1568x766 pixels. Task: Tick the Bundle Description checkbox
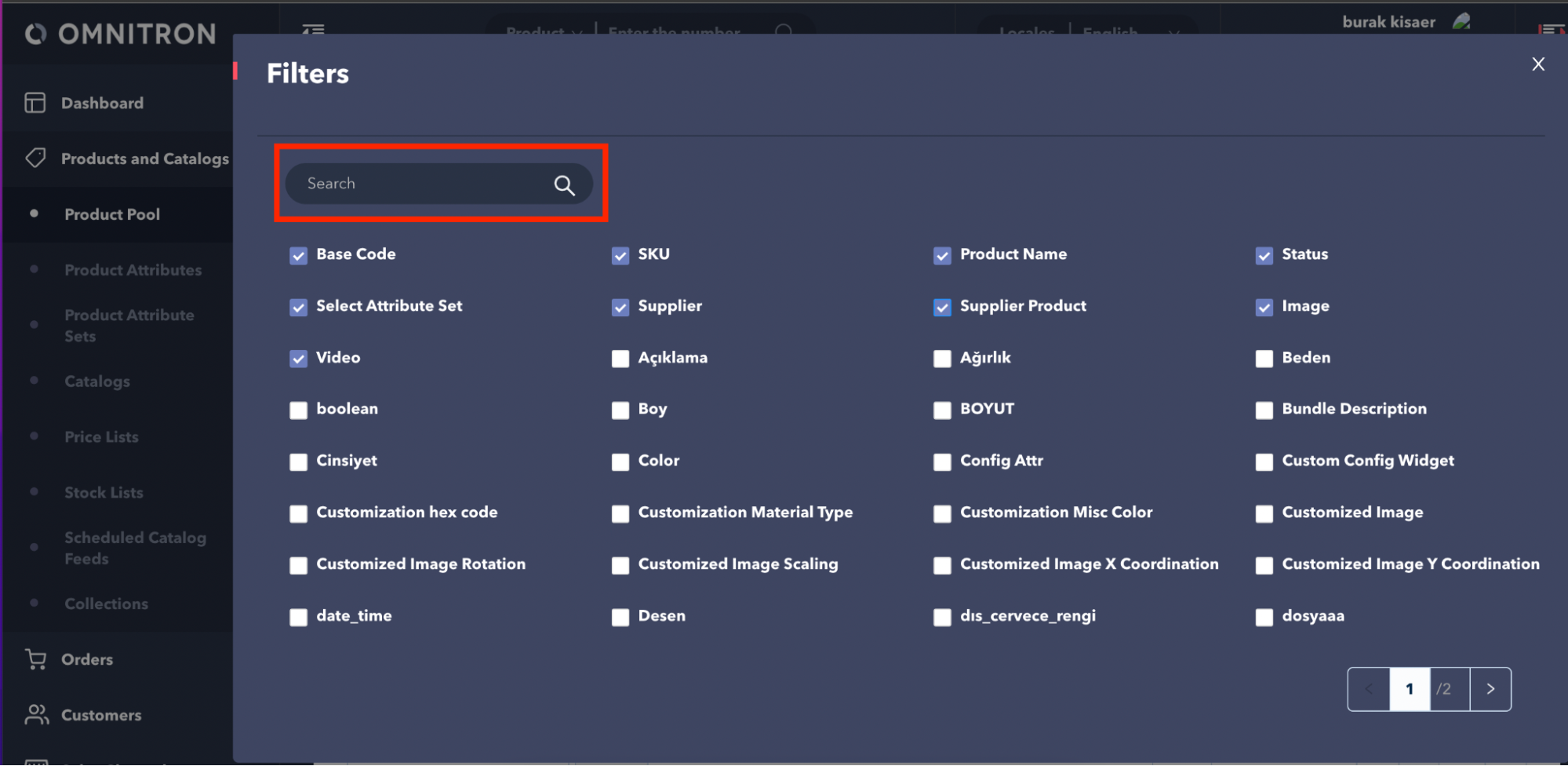[x=1264, y=410]
